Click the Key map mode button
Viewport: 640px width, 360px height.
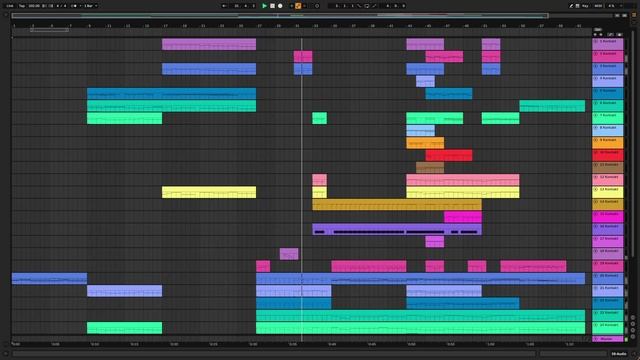(x=585, y=6)
